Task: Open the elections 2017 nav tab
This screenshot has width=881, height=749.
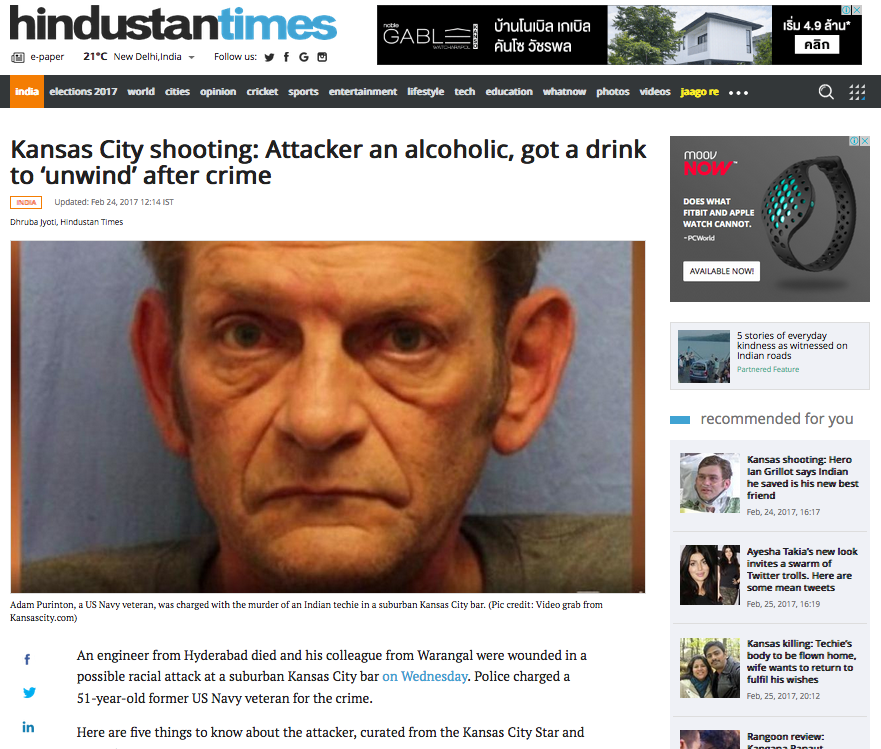Action: coord(83,92)
